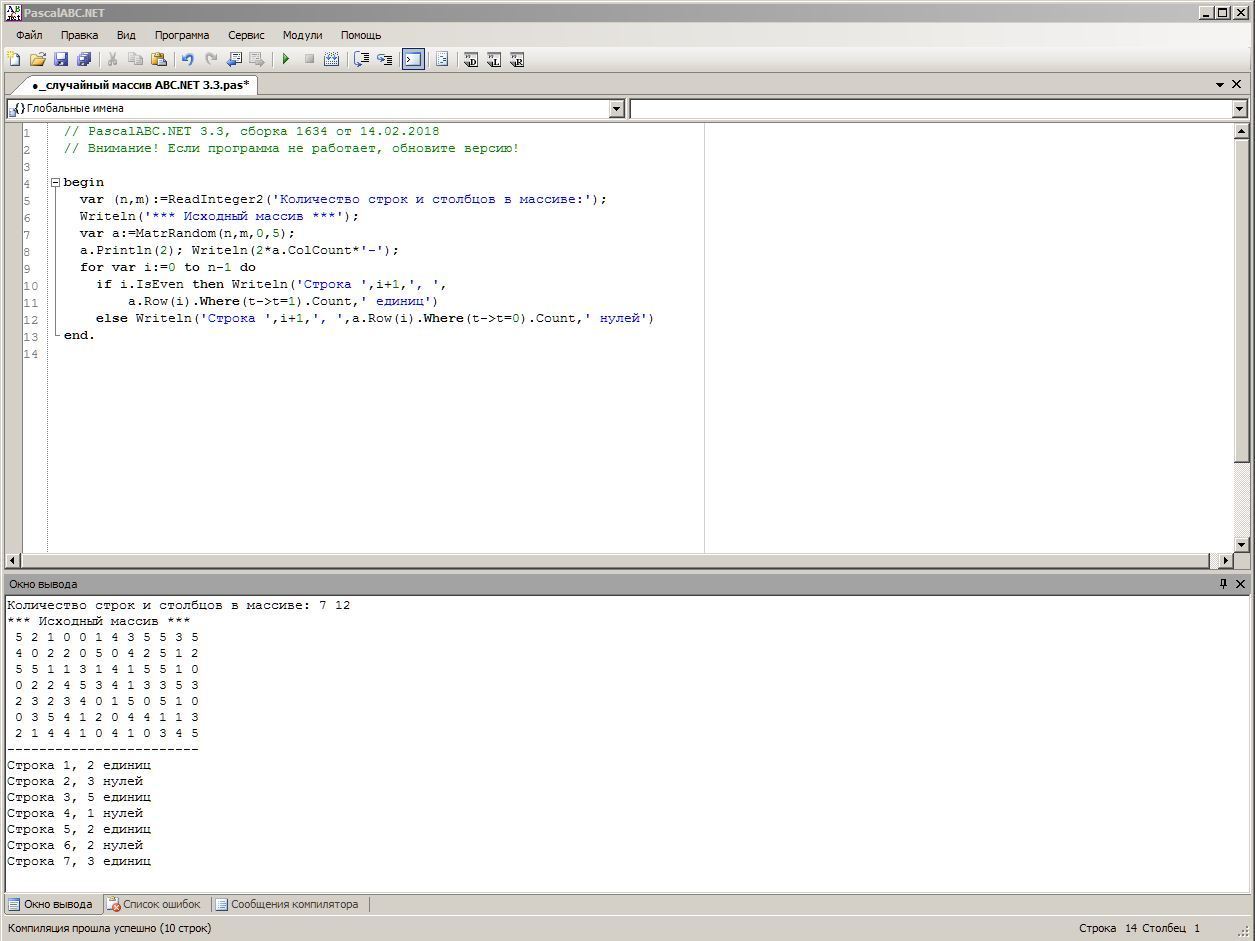This screenshot has height=941, width=1255.
Task: Paste from clipboard using the toolbar icon
Action: pos(158,60)
